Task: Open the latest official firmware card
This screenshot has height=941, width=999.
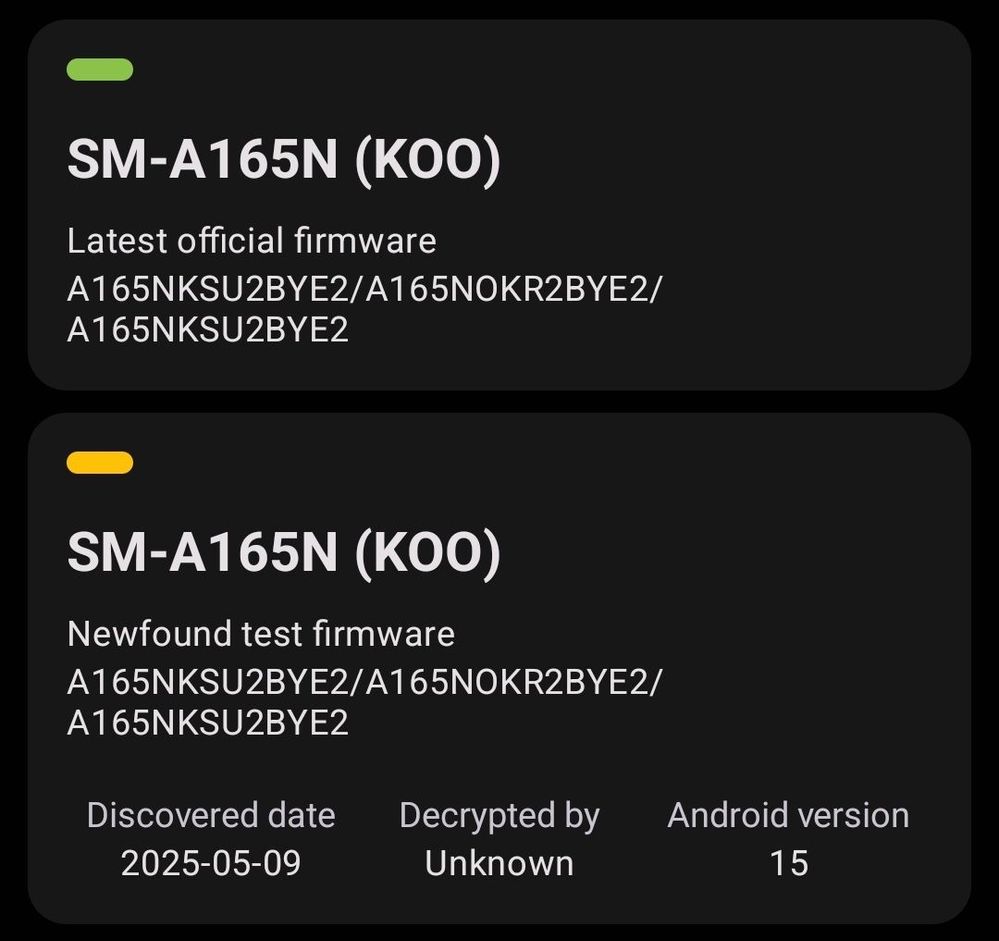Action: tap(500, 205)
